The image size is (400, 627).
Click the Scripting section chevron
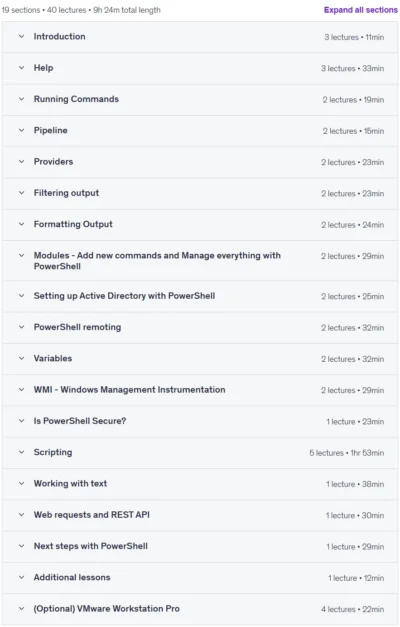(22, 452)
